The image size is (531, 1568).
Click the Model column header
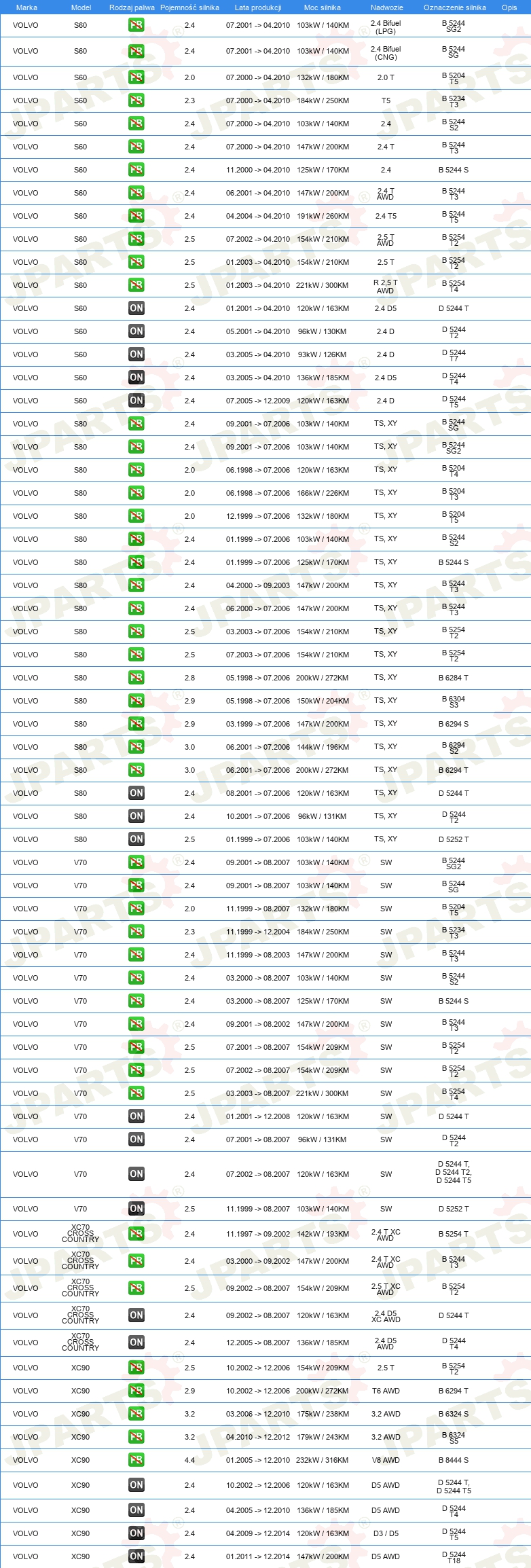81,7
